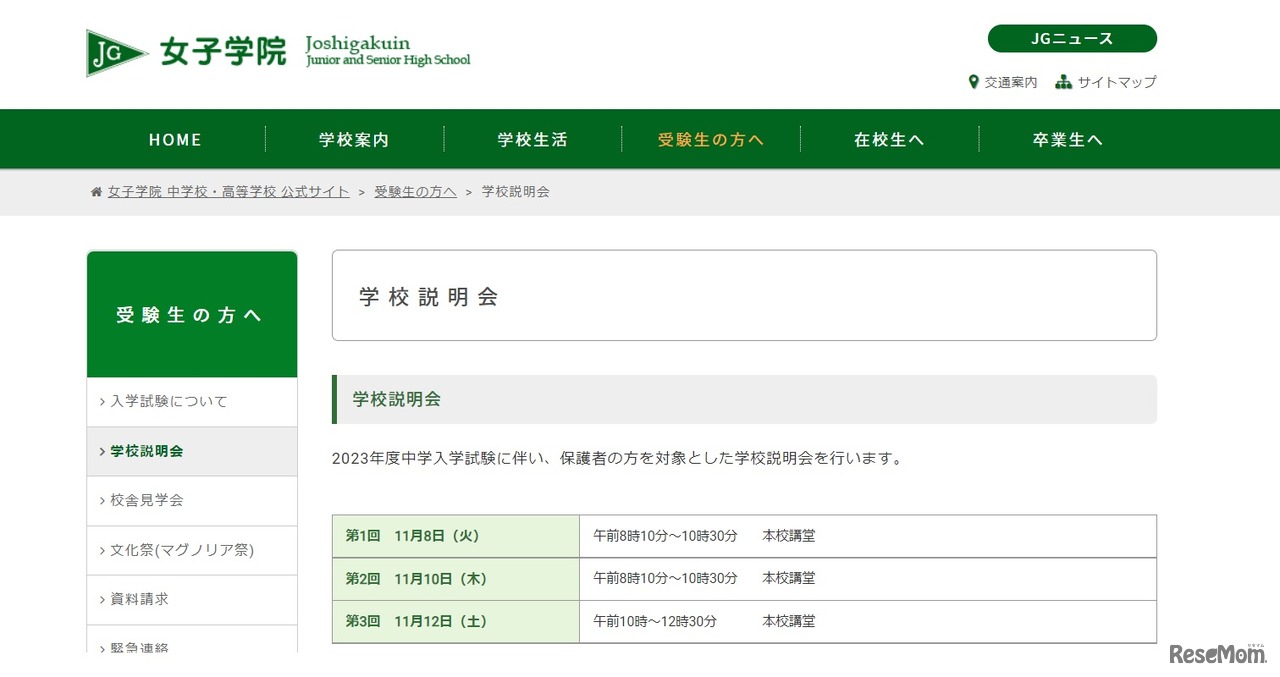This screenshot has height=677, width=1280.
Task: Open 卒業生へ navigation menu
Action: click(1068, 140)
